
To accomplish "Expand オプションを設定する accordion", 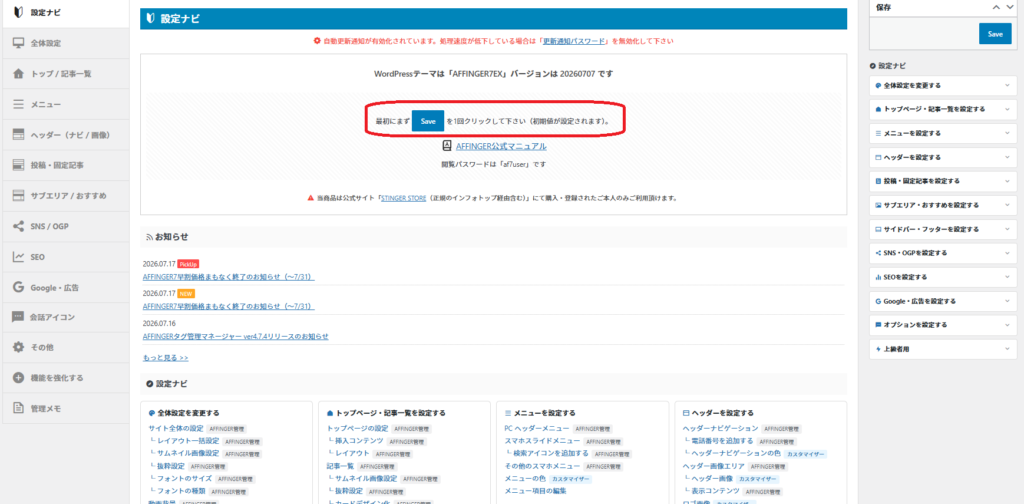I will (x=943, y=324).
